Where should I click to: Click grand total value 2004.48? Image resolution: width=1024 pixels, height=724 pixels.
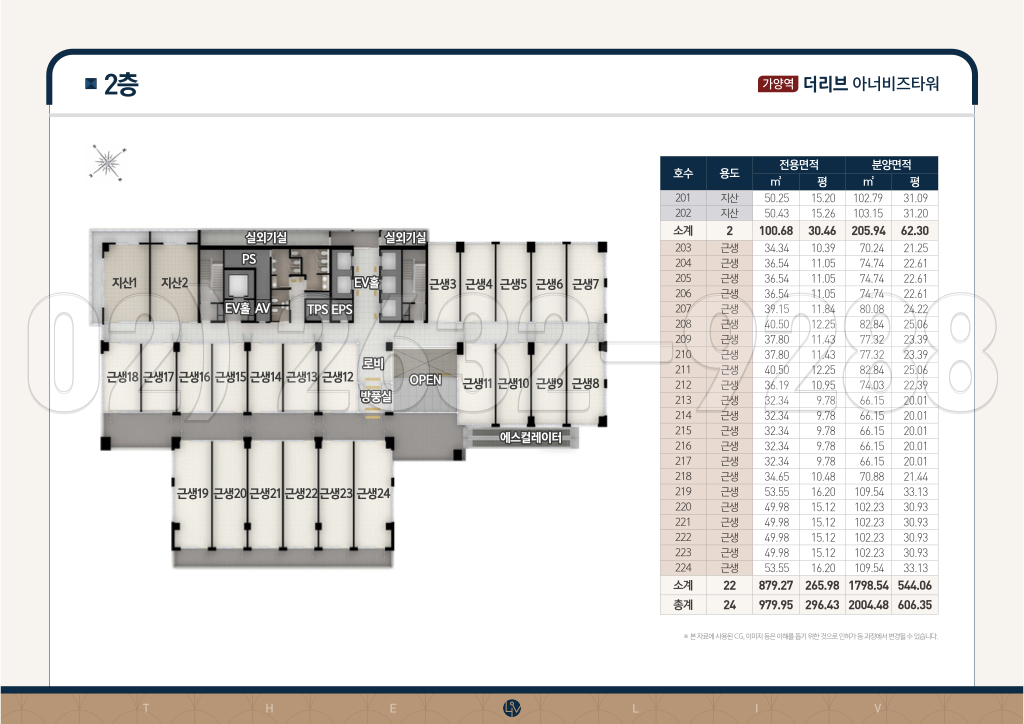tap(869, 605)
